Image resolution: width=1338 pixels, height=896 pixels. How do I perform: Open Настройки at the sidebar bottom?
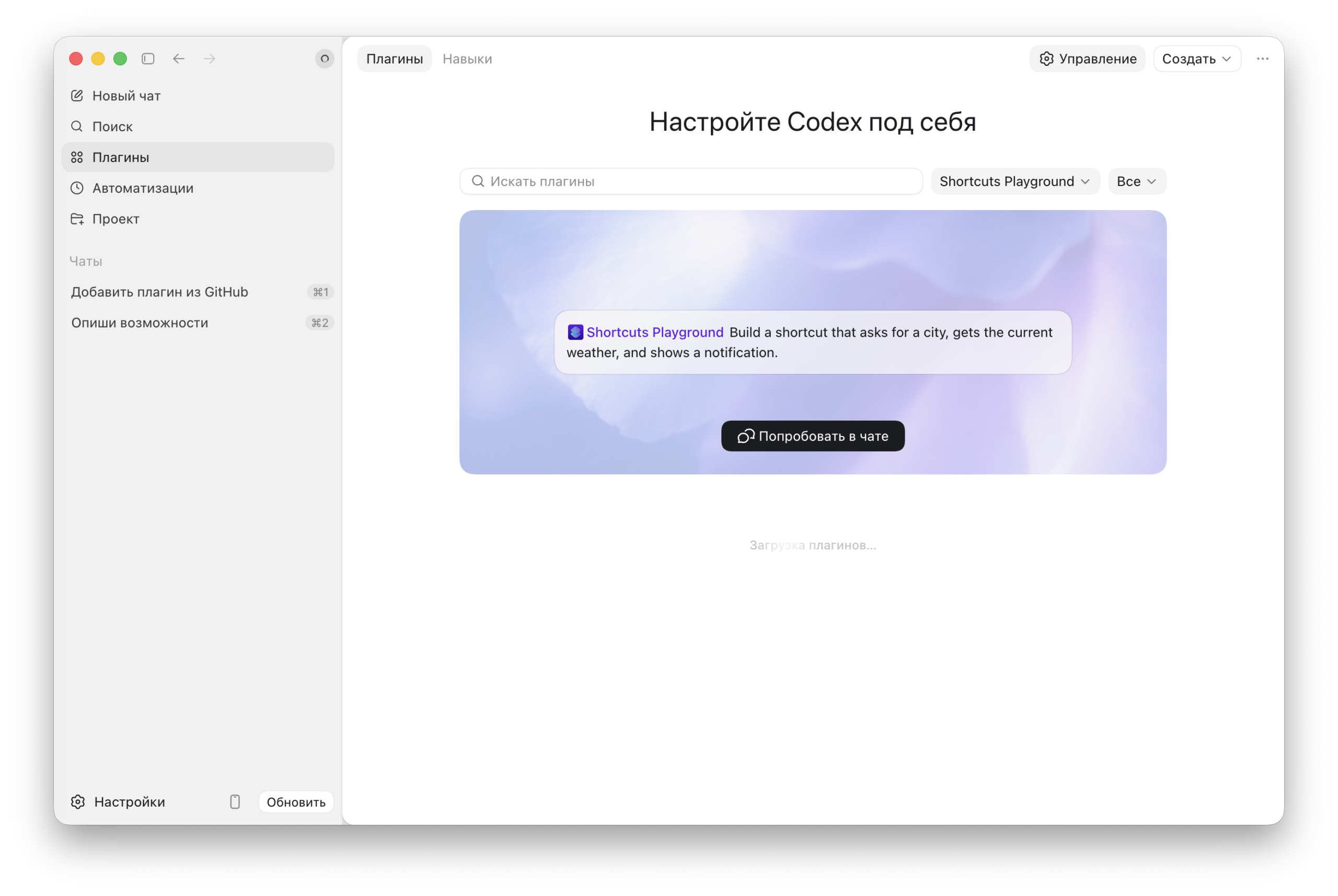[x=118, y=802]
